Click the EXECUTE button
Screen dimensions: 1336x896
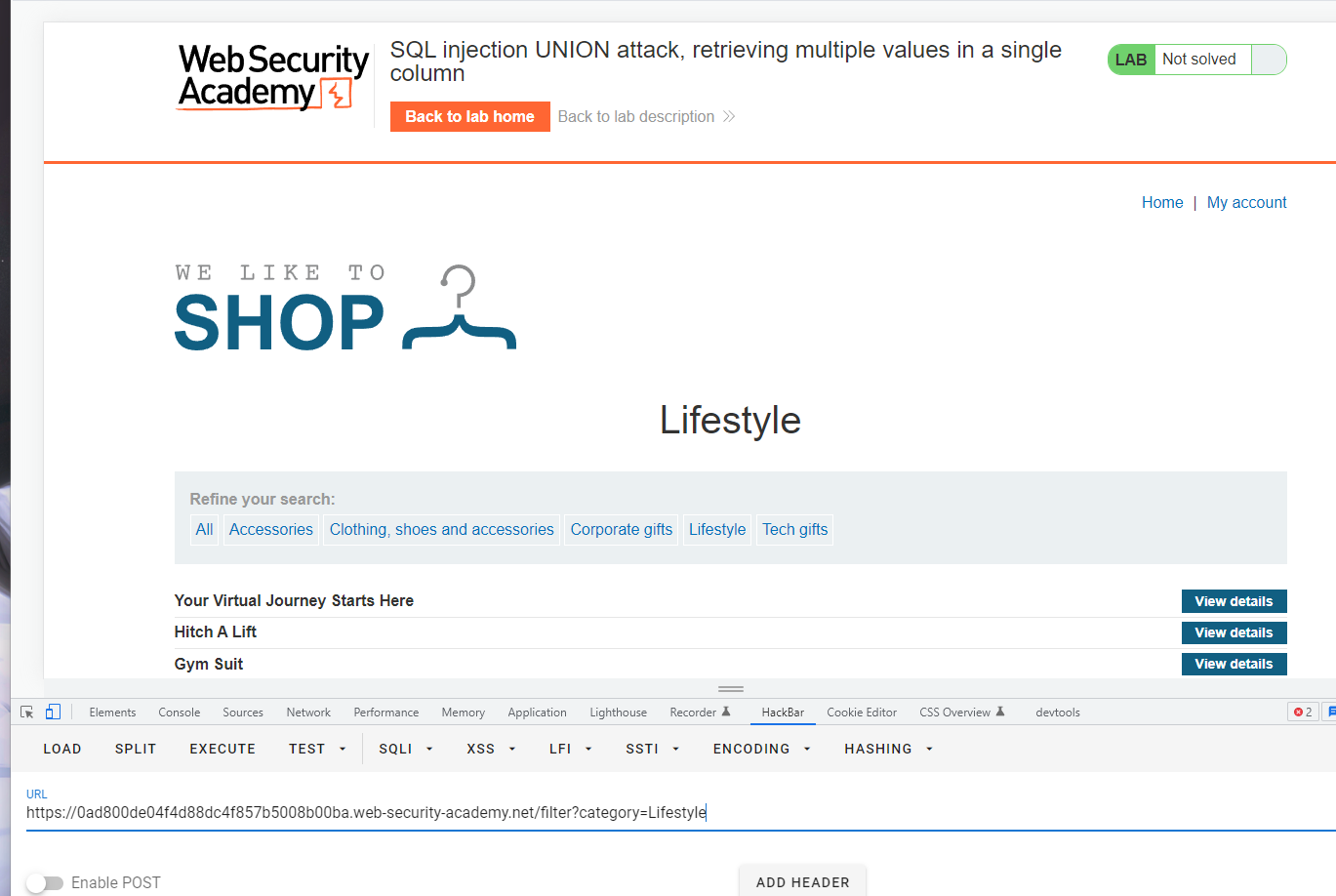[x=223, y=749]
